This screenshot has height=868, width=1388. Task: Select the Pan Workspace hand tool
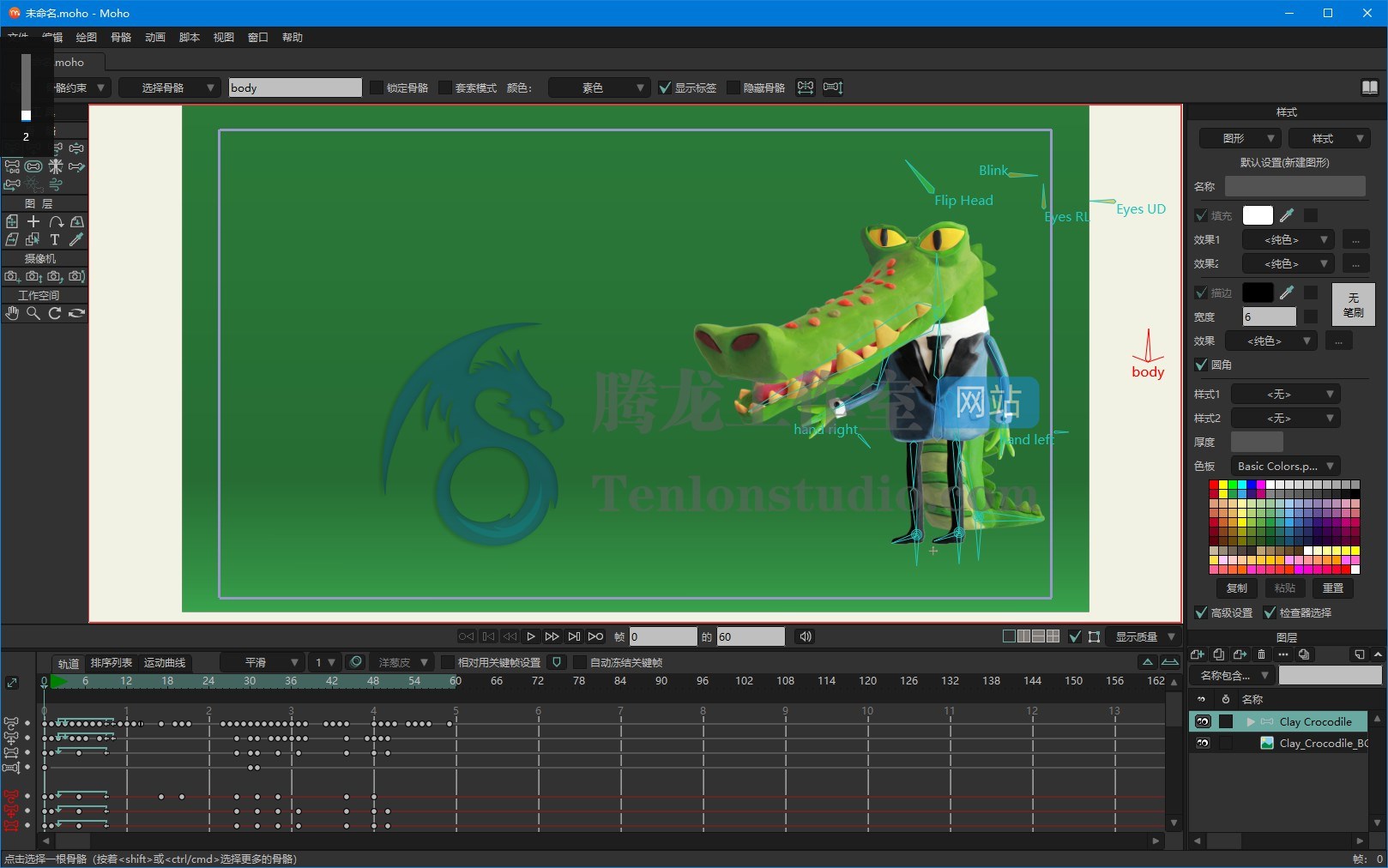12,313
